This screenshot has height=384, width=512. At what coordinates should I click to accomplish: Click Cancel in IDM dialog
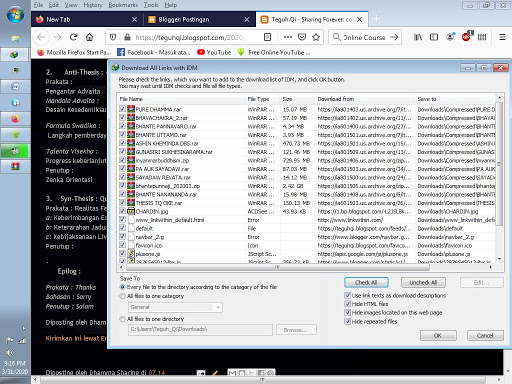485,335
